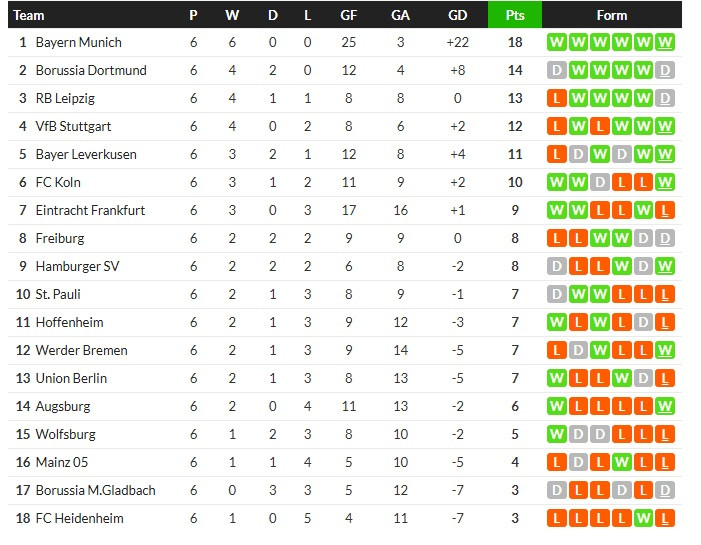Click the Werder Bremen team name
701x545 pixels.
click(81, 350)
